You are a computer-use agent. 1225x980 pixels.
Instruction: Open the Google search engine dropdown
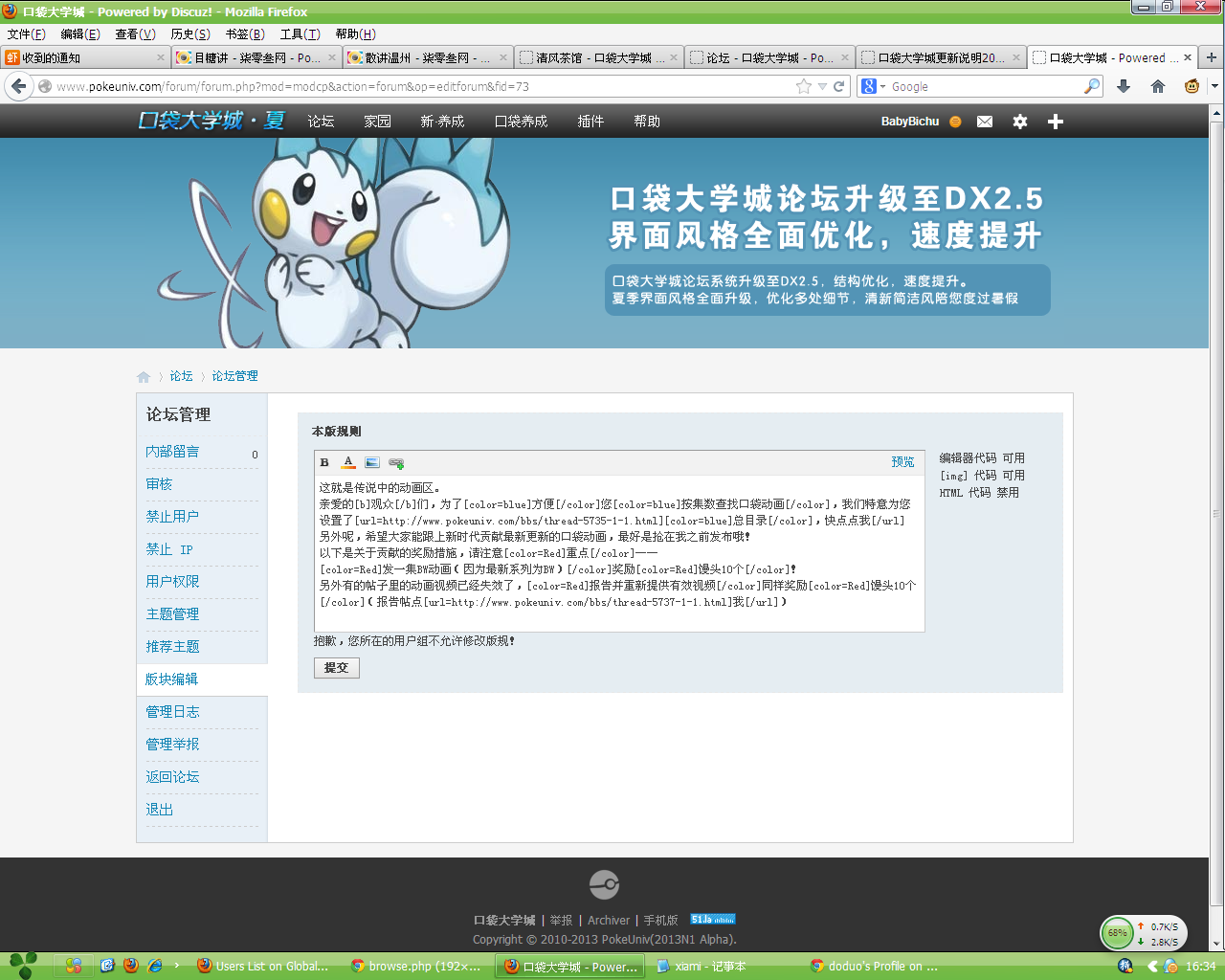[x=873, y=86]
